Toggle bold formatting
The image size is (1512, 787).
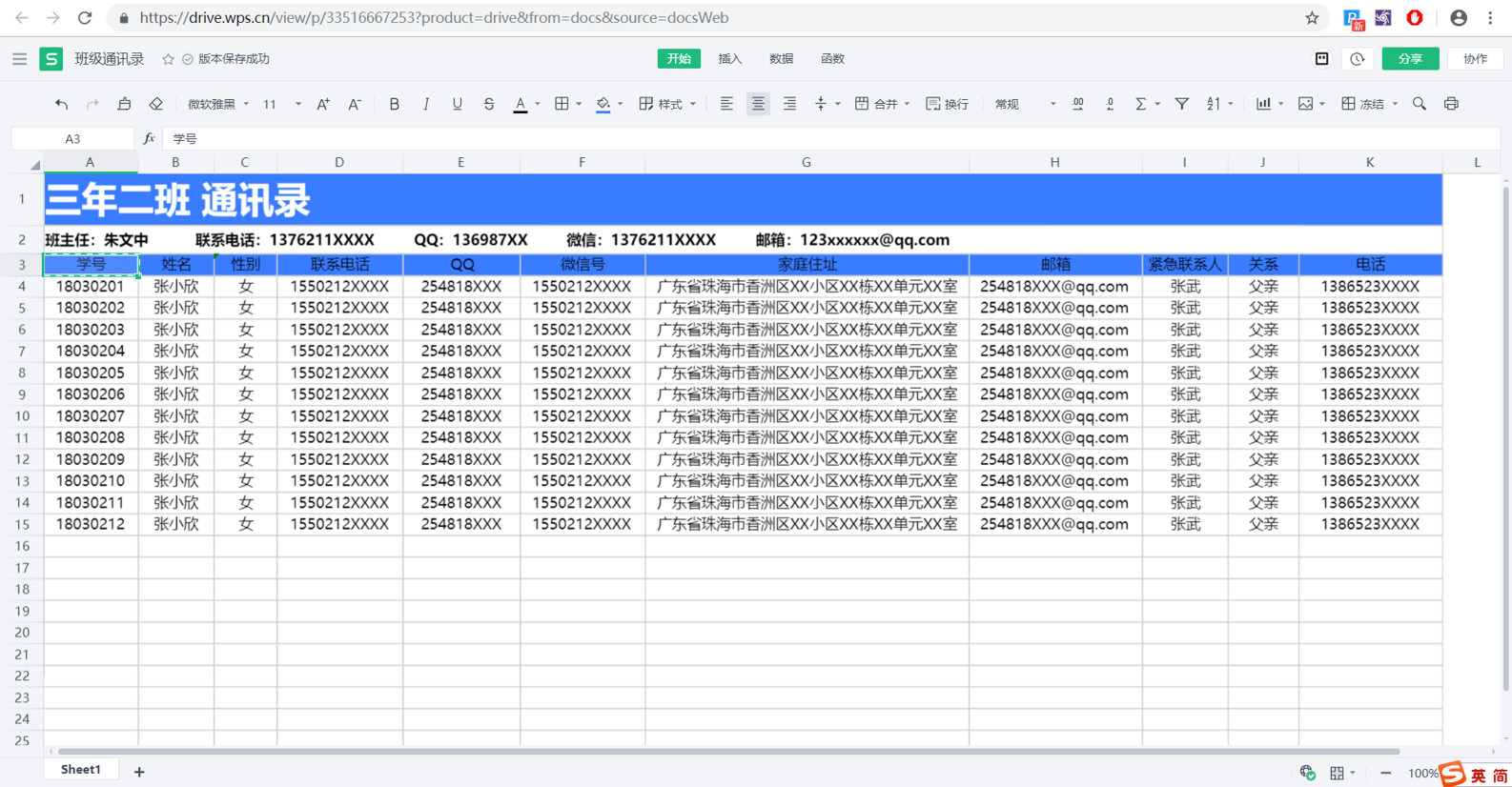[x=394, y=104]
